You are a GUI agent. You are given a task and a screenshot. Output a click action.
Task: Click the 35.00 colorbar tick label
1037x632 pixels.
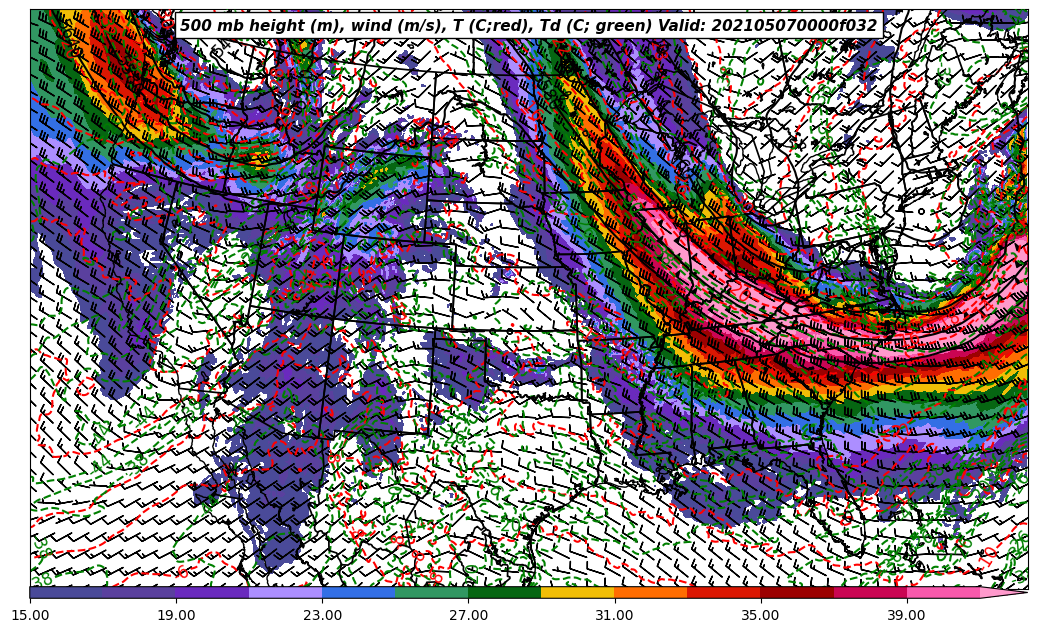point(761,615)
